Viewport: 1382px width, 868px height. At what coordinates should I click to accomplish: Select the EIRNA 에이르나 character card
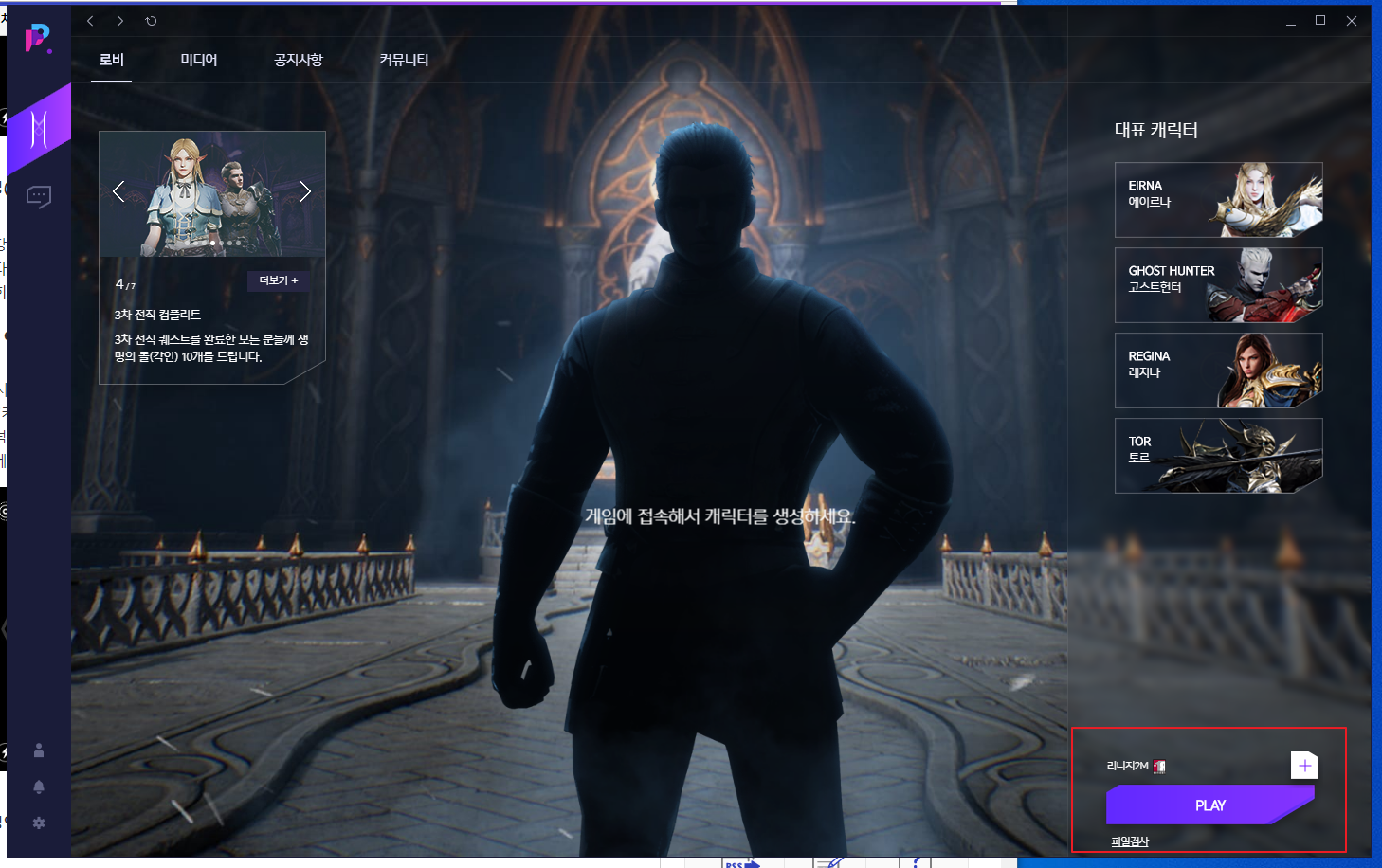[1219, 200]
